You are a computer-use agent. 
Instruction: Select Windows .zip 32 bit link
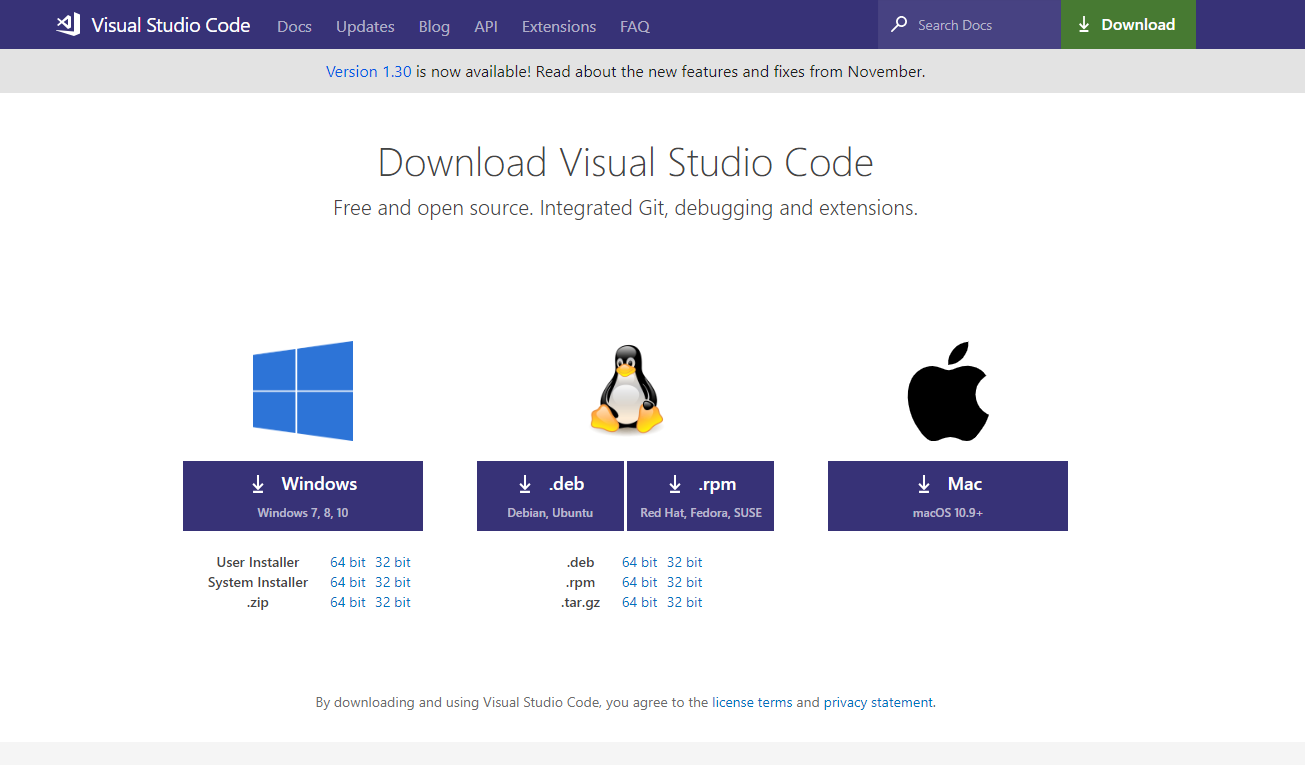point(393,602)
